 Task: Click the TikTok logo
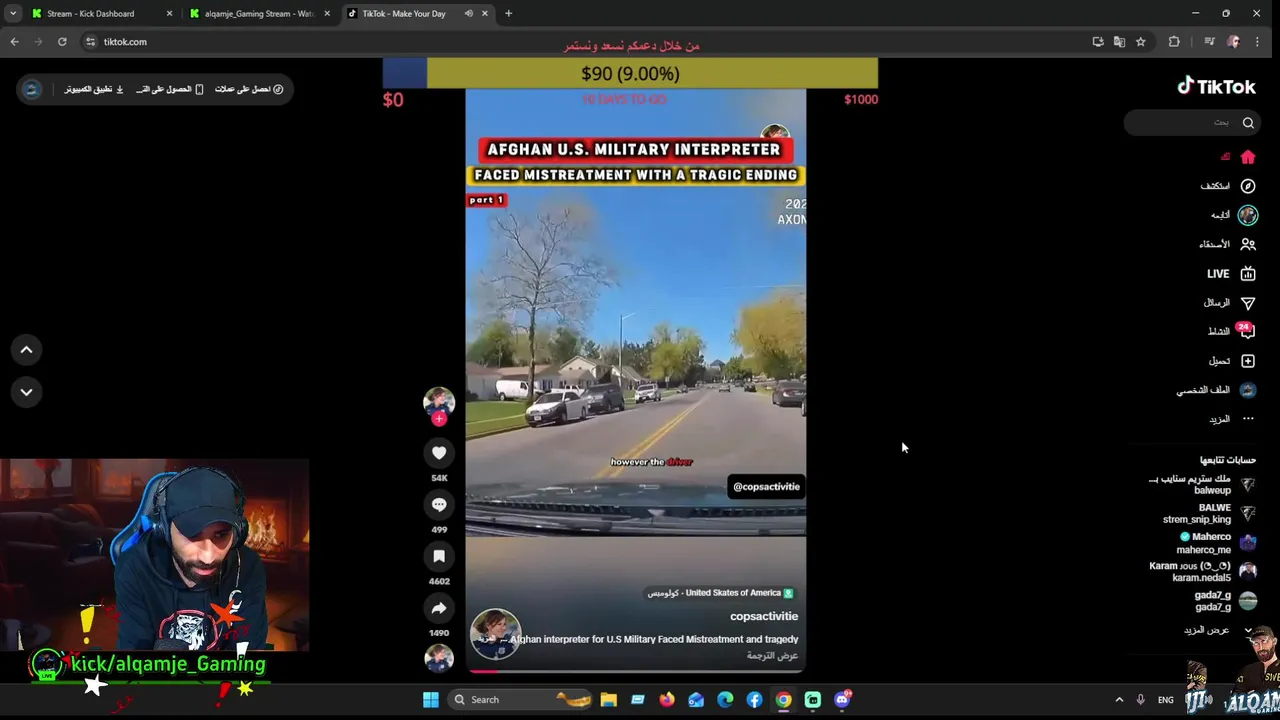[x=1216, y=87]
